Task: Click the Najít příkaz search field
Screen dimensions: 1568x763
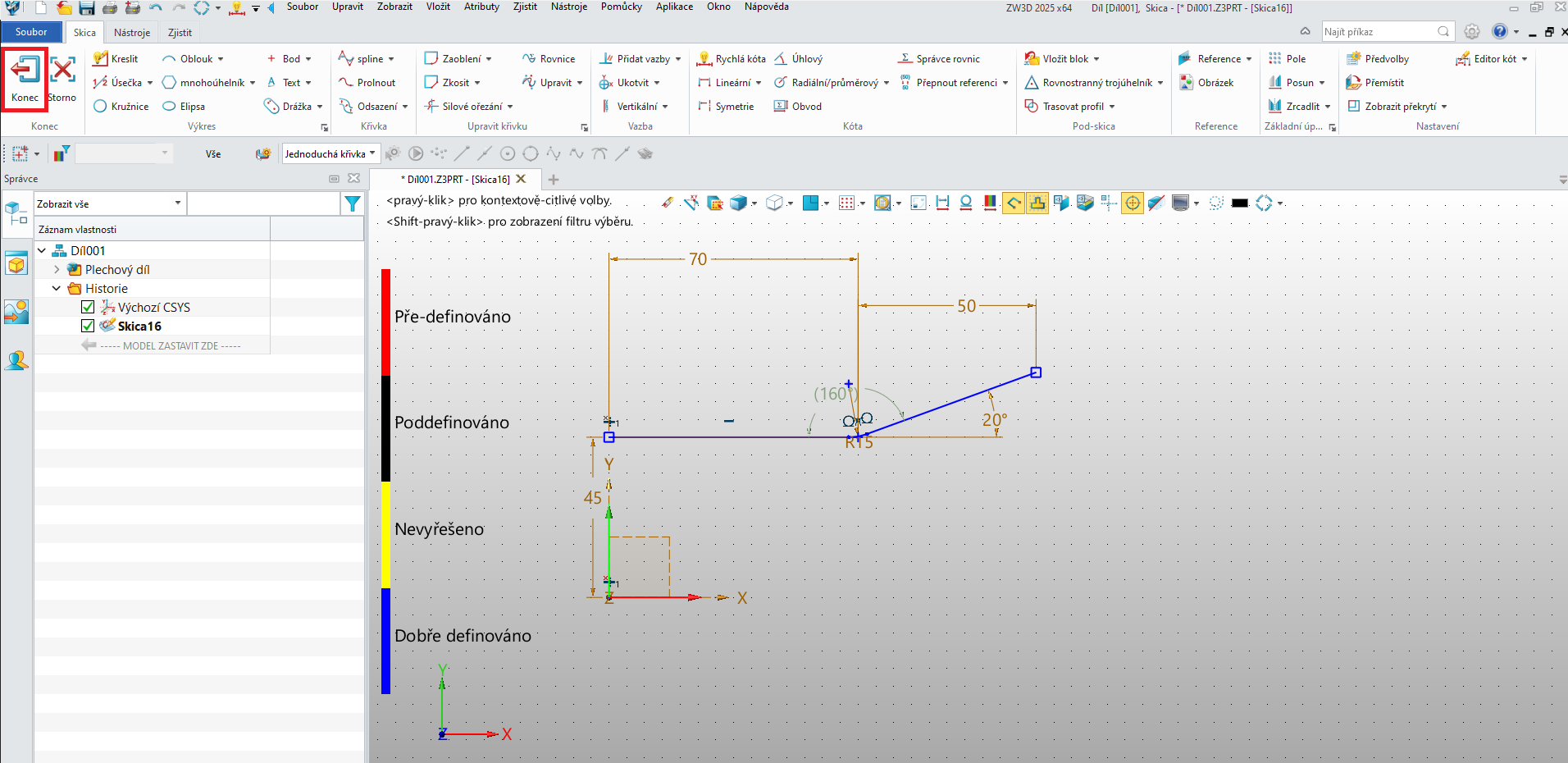Action: point(1387,32)
